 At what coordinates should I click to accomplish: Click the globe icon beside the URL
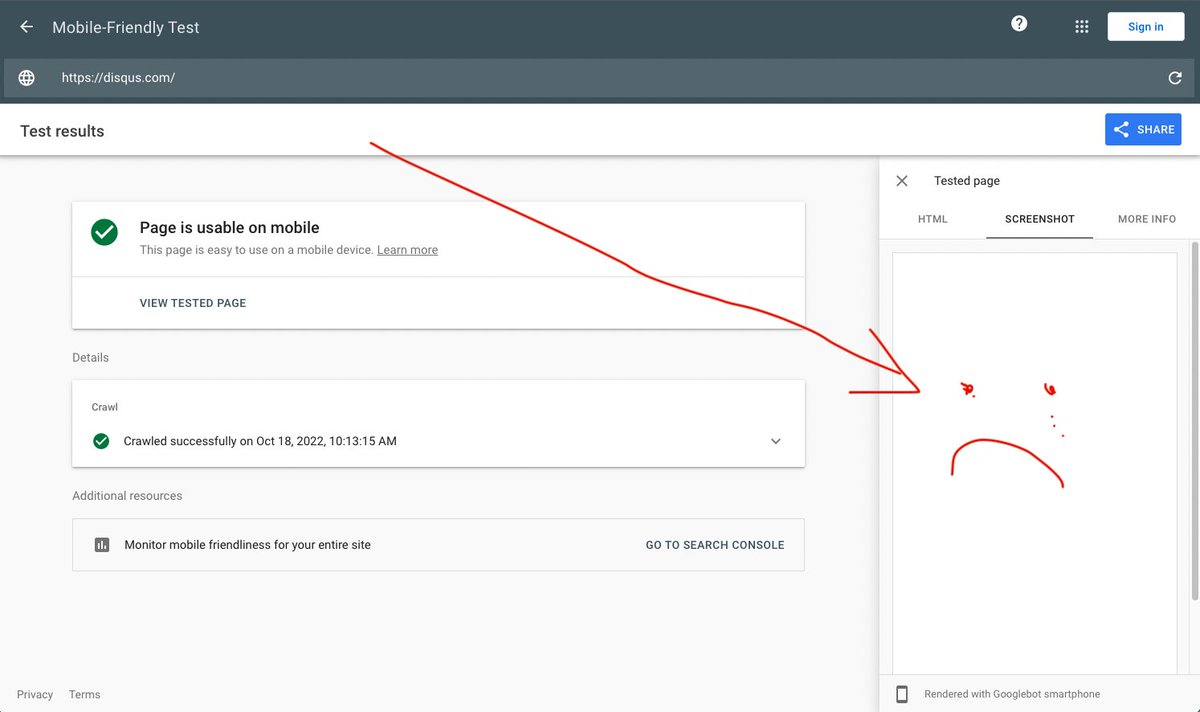pyautogui.click(x=27, y=78)
